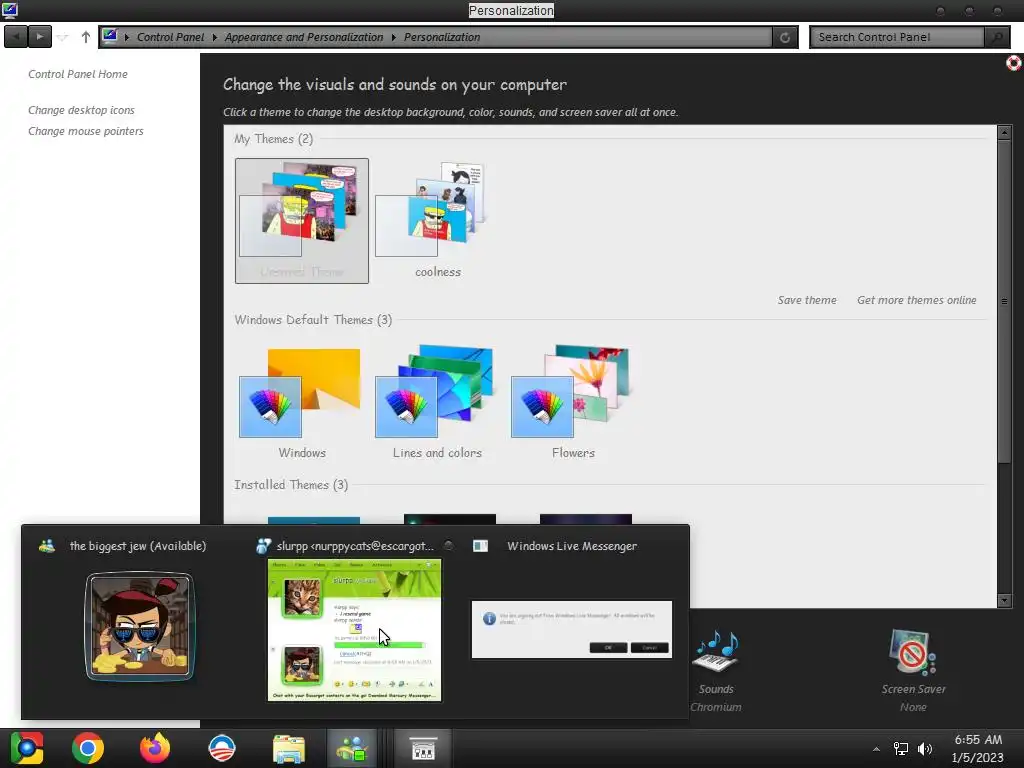
Task: Select the slurpp conversation window preview
Action: [x=355, y=630]
